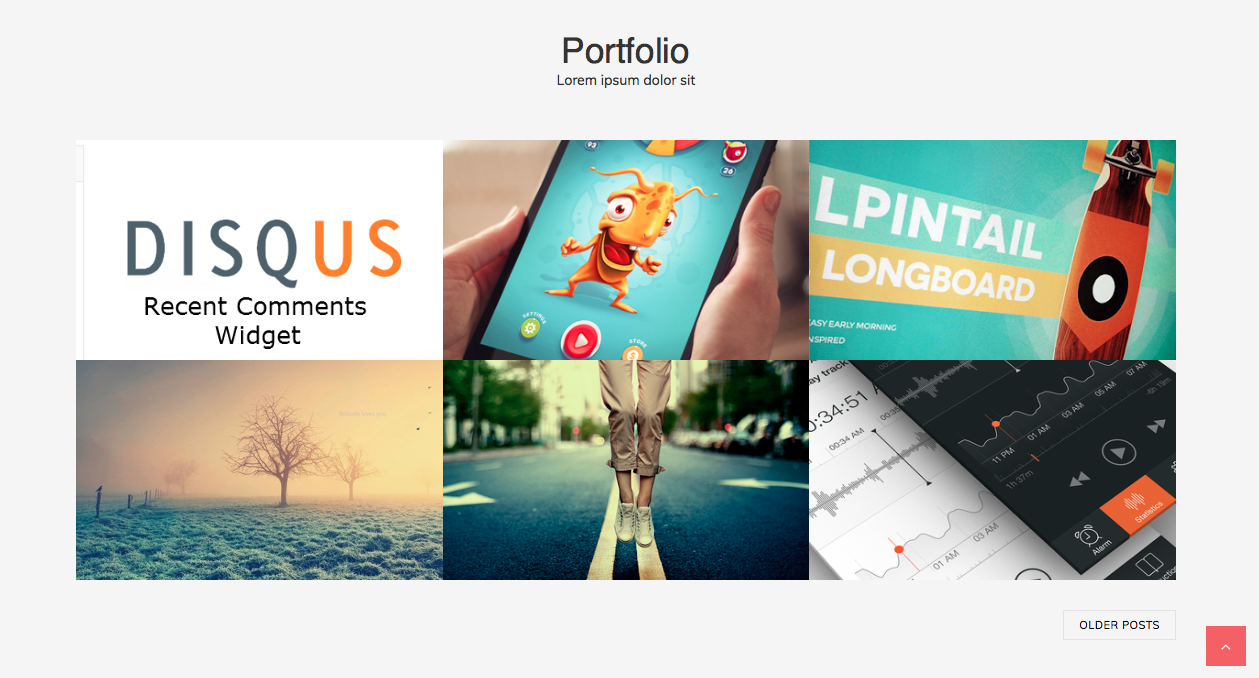
Task: Open the Pintail Longboard portfolio item
Action: tap(992, 250)
